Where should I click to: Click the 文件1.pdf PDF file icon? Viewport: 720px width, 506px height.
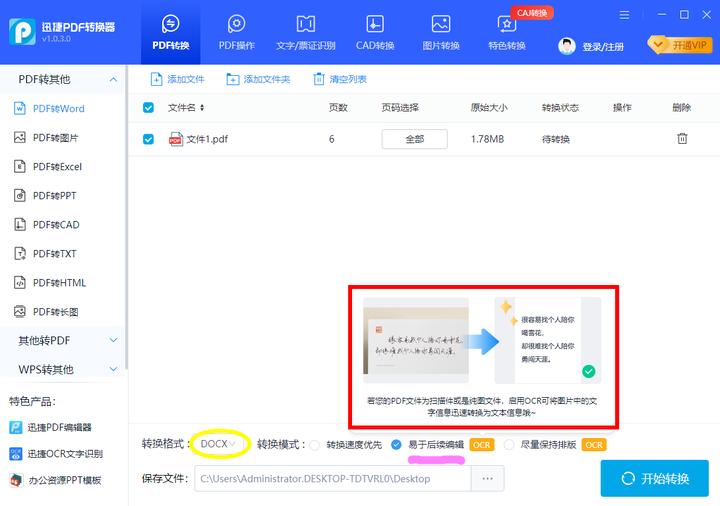(175, 139)
